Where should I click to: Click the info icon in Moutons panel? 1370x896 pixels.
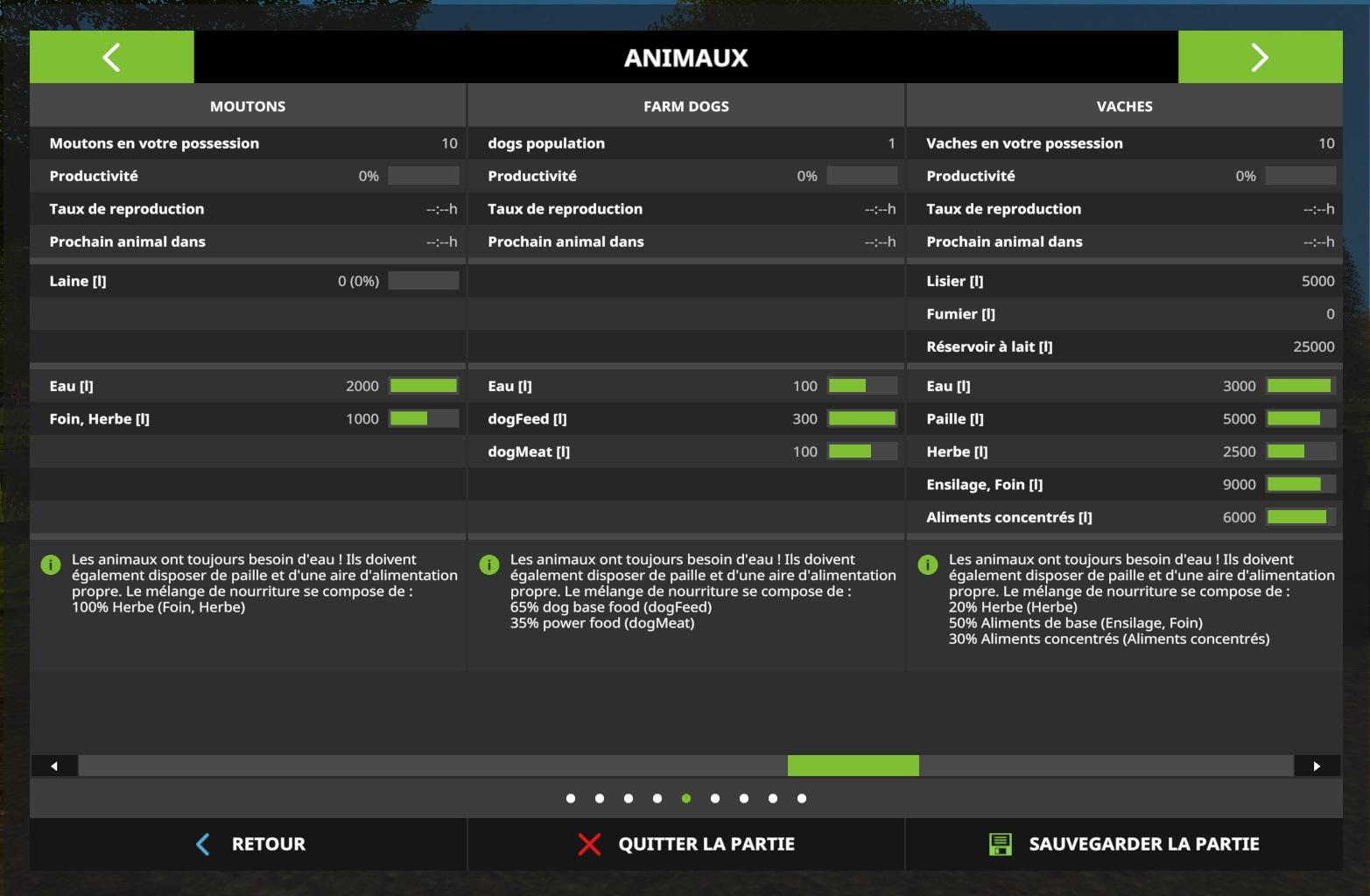click(51, 565)
